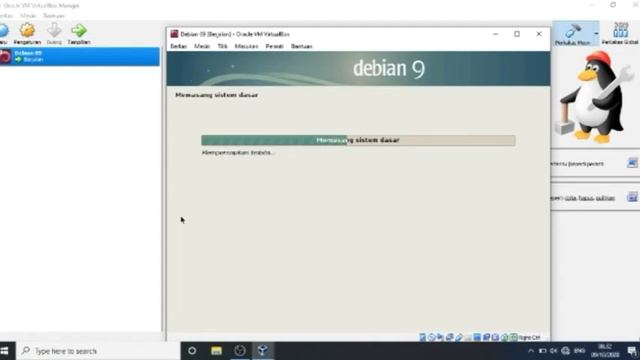Click the USB devices icon in VM status bar
Image resolution: width=640 pixels, height=360 pixels.
click(x=459, y=337)
